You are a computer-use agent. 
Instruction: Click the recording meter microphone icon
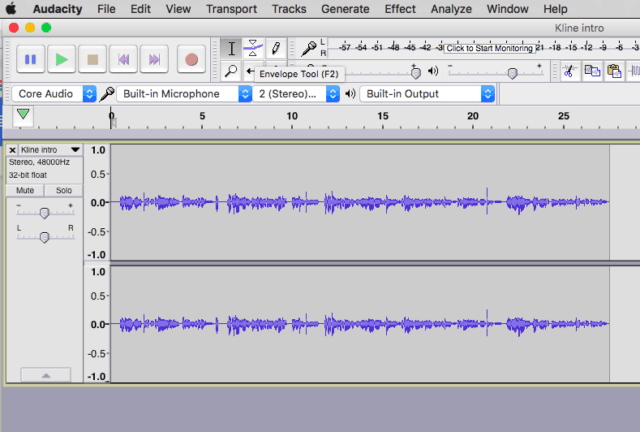pos(309,49)
